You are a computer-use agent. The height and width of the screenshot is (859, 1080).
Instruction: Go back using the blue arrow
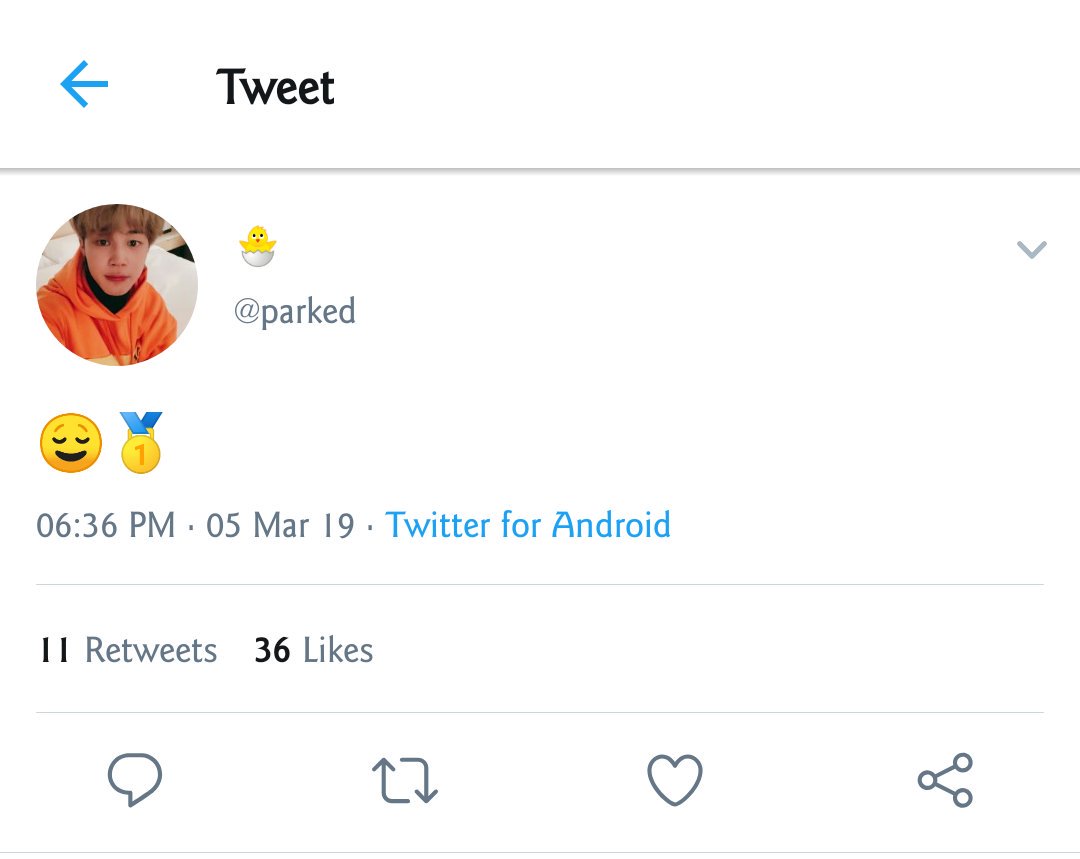click(84, 84)
